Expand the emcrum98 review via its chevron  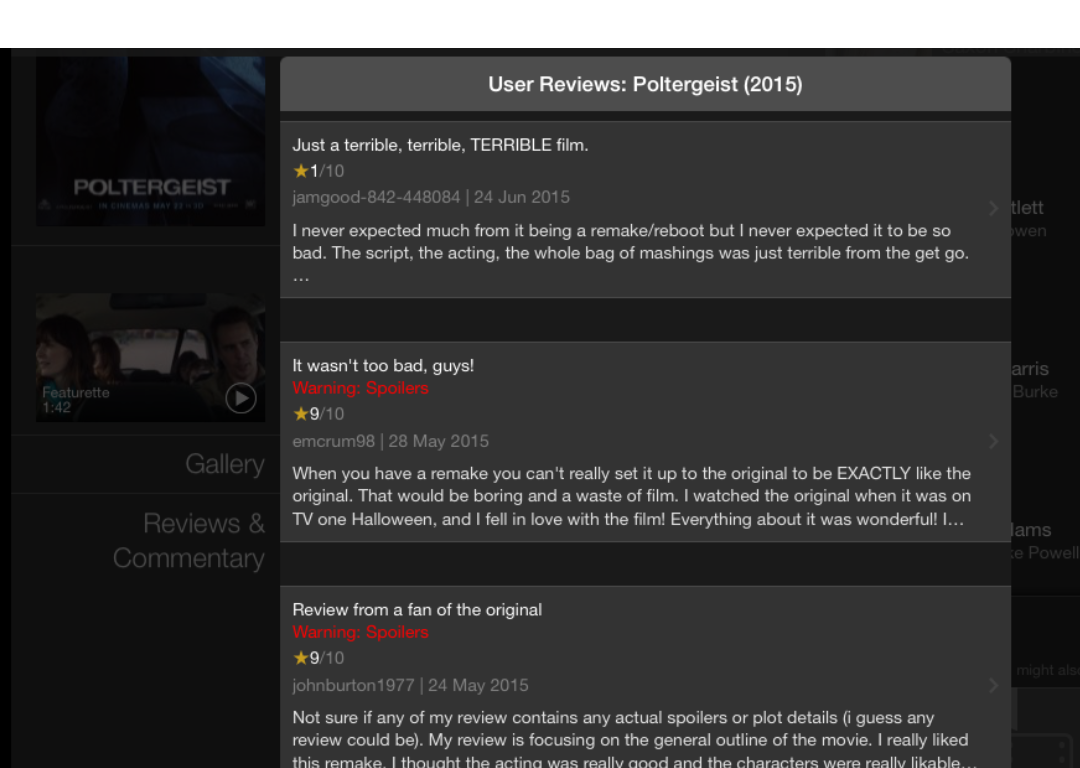click(993, 442)
